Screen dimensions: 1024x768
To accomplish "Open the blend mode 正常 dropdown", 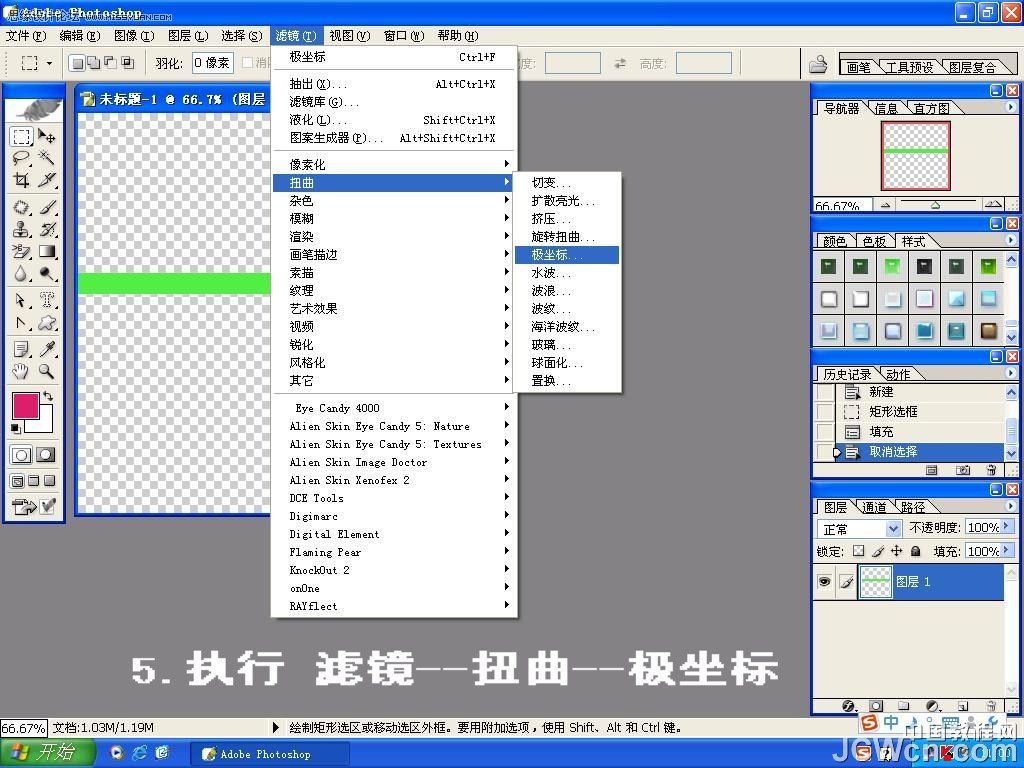I will coord(893,528).
